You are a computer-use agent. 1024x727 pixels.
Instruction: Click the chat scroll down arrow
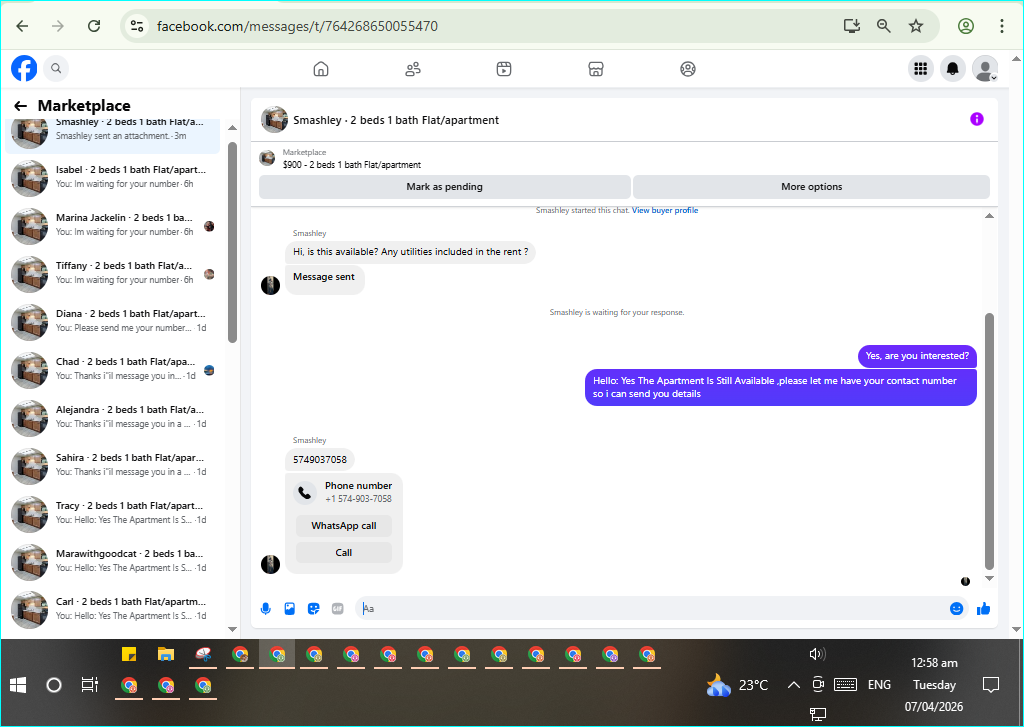989,579
